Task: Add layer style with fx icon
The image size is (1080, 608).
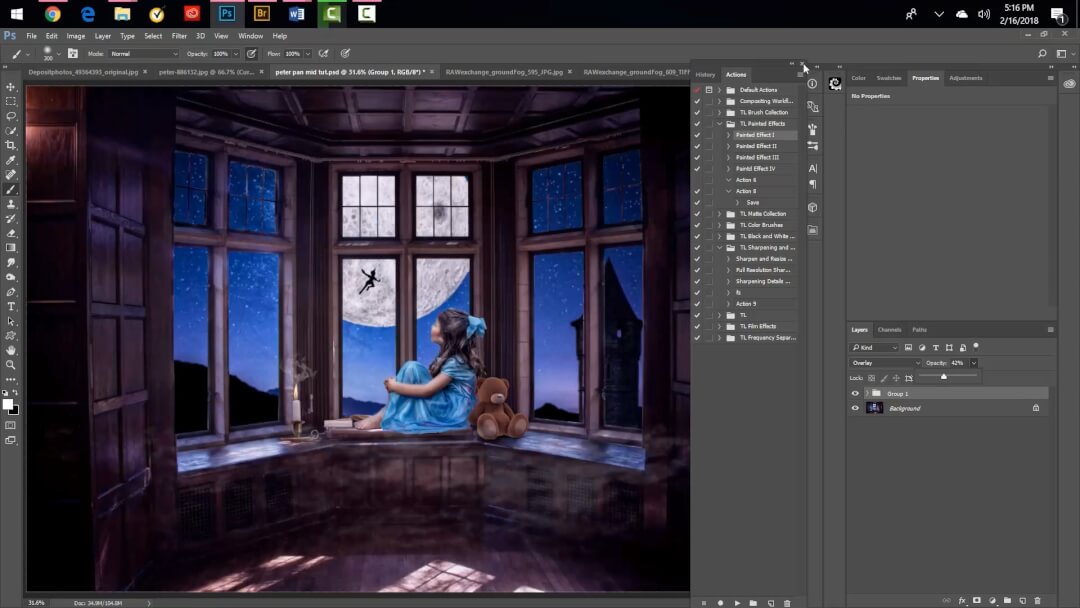Action: [x=962, y=601]
